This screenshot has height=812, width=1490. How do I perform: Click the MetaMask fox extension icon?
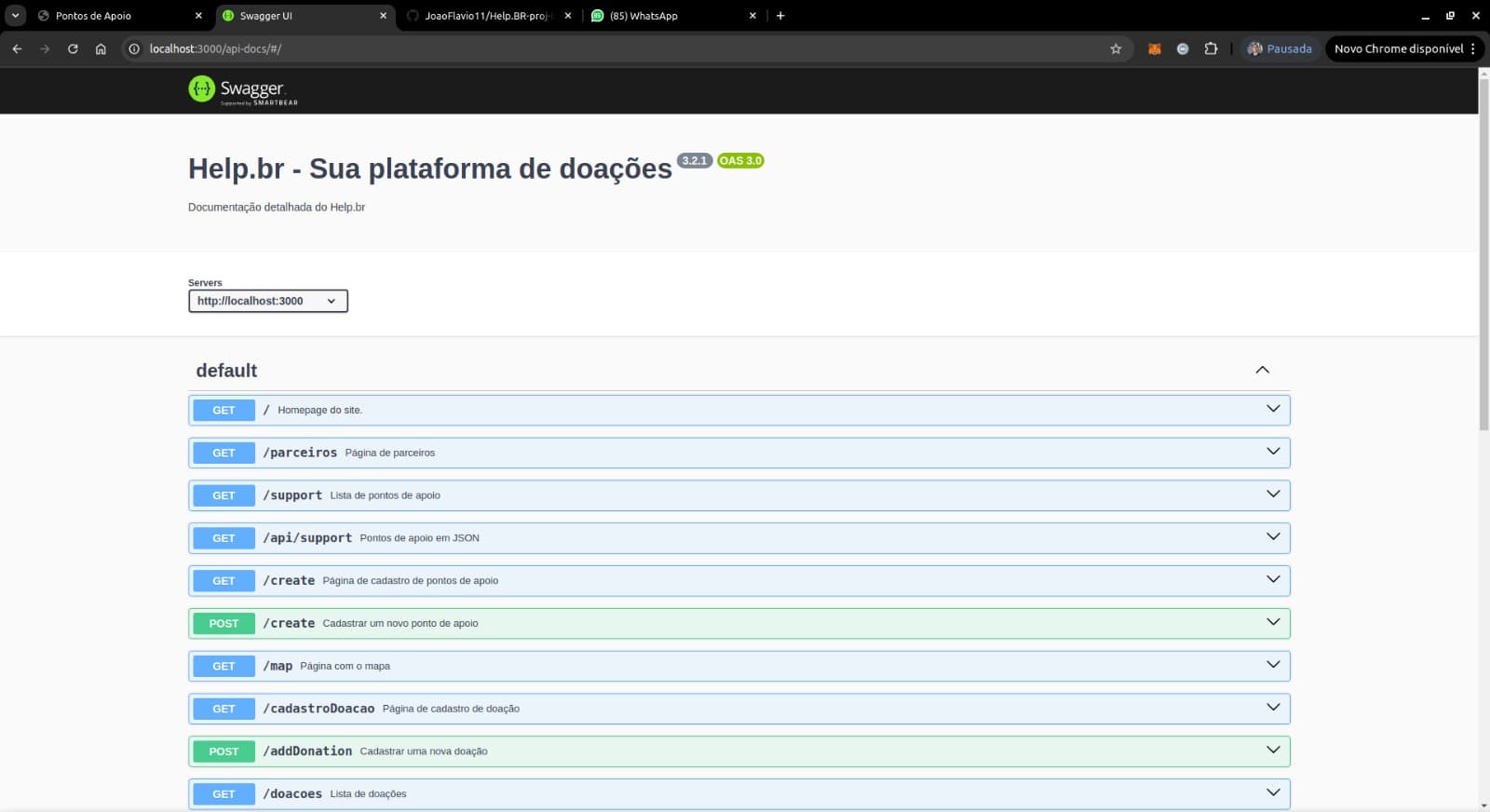pos(1155,49)
